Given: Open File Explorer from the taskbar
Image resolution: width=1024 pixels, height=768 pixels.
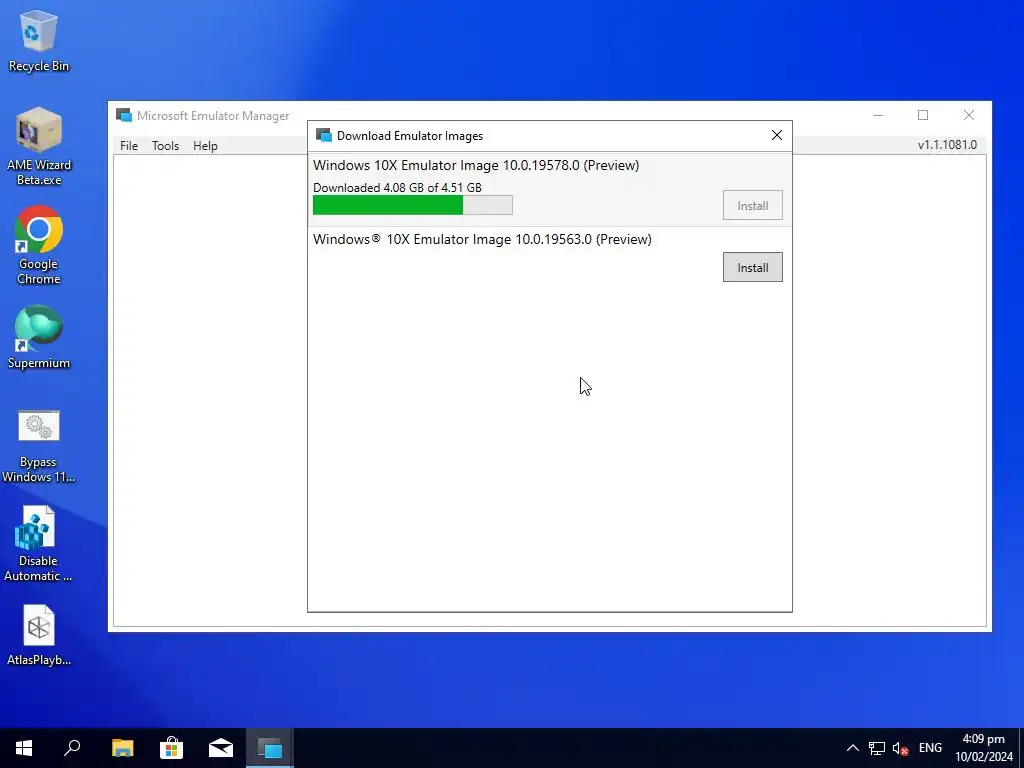Looking at the screenshot, I should coord(122,748).
